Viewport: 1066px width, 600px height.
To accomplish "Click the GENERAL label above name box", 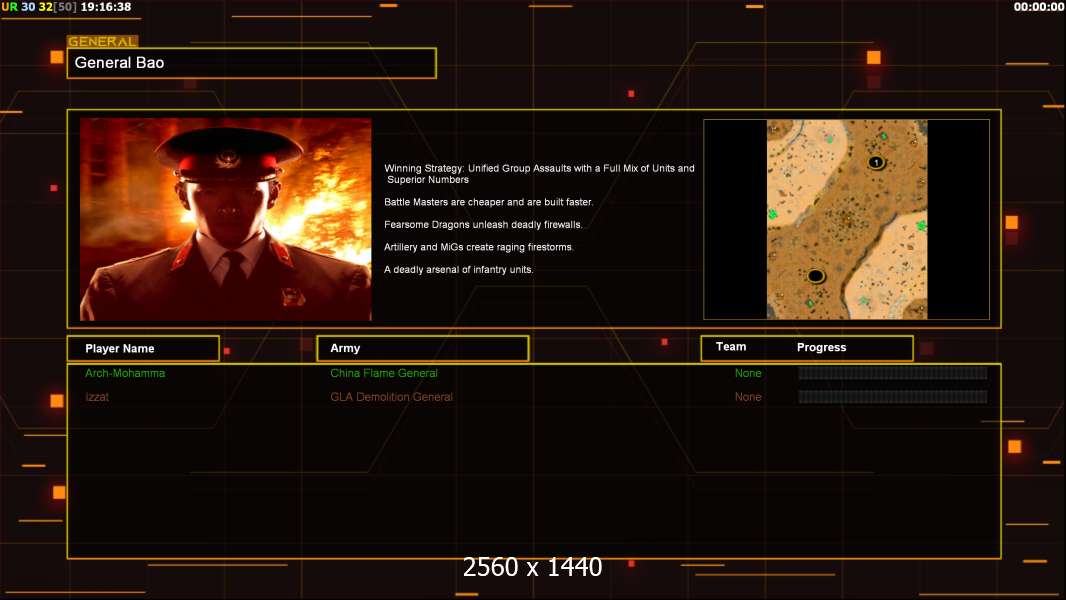I will [x=102, y=41].
